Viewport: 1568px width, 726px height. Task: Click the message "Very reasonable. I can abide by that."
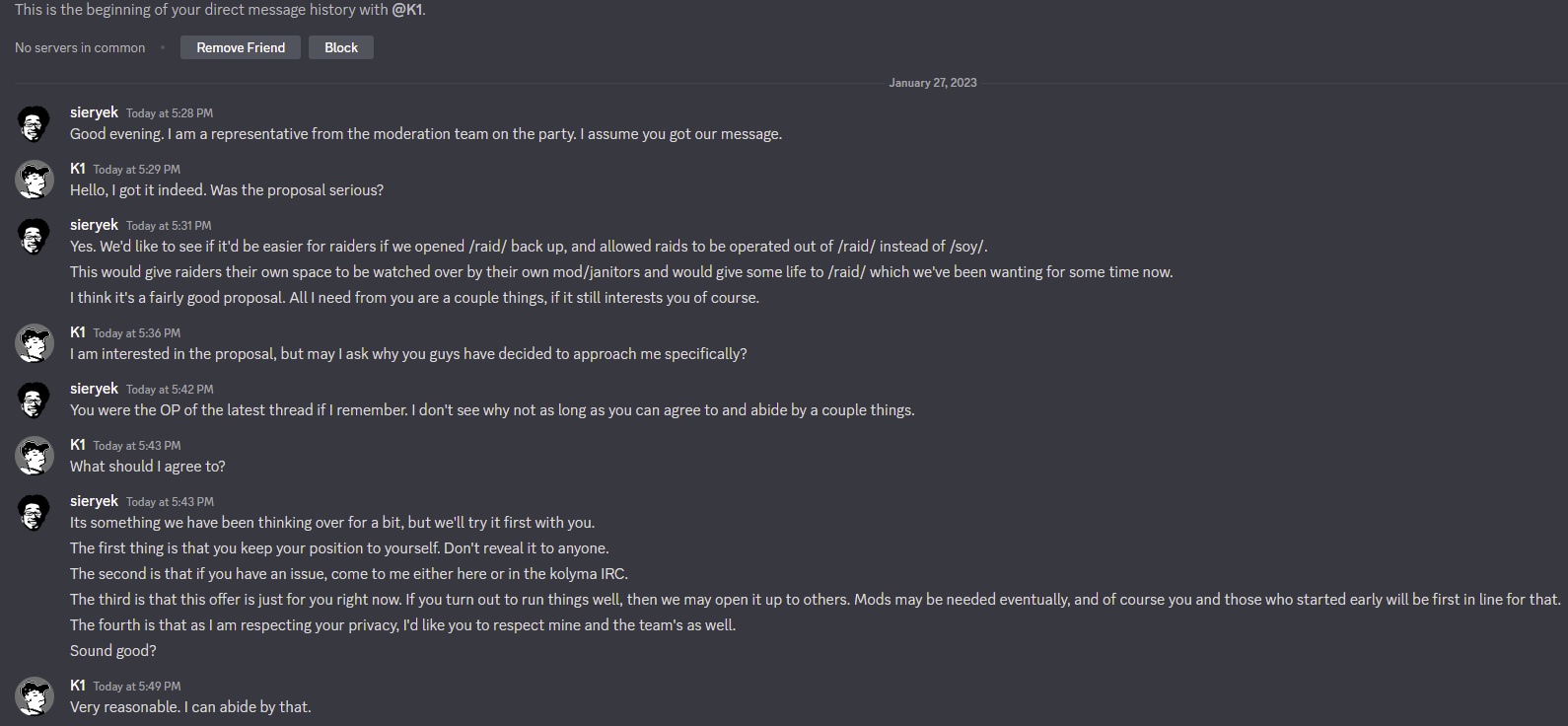point(190,707)
